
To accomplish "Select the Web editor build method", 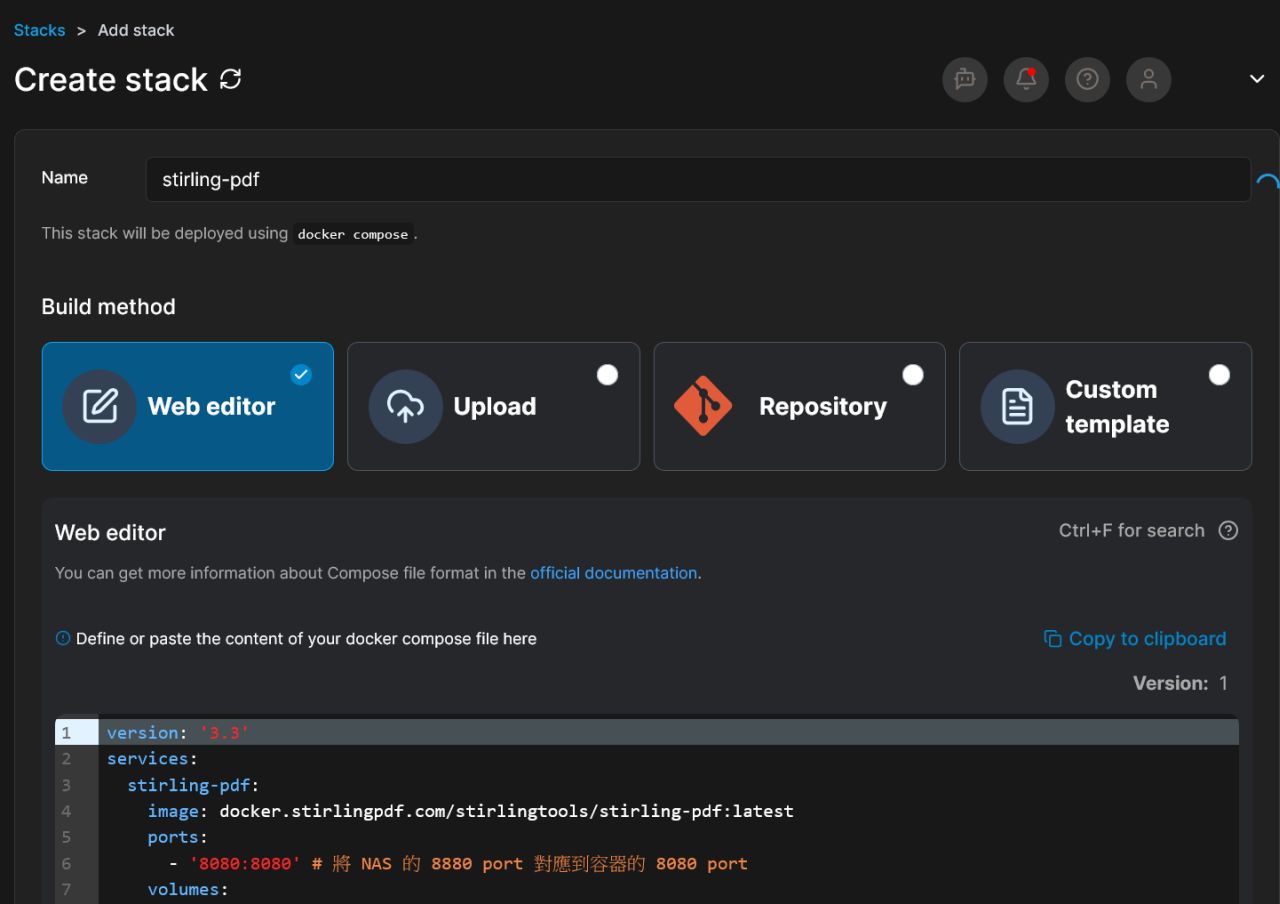I will tap(188, 406).
